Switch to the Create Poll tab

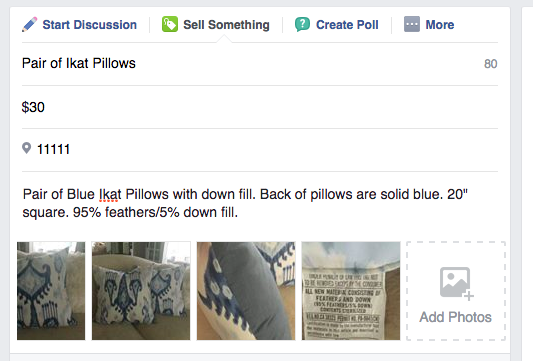point(337,25)
